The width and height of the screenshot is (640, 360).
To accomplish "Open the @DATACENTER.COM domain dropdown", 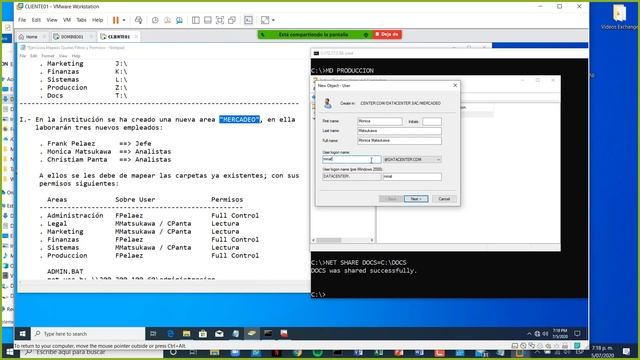I will click(x=412, y=160).
